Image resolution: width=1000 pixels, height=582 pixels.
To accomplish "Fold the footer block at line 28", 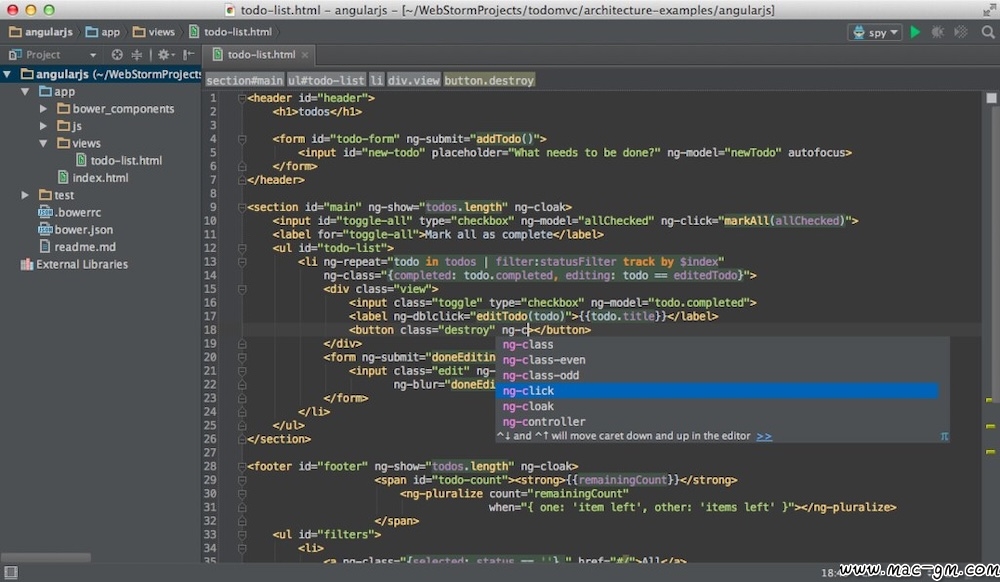I will coord(242,467).
